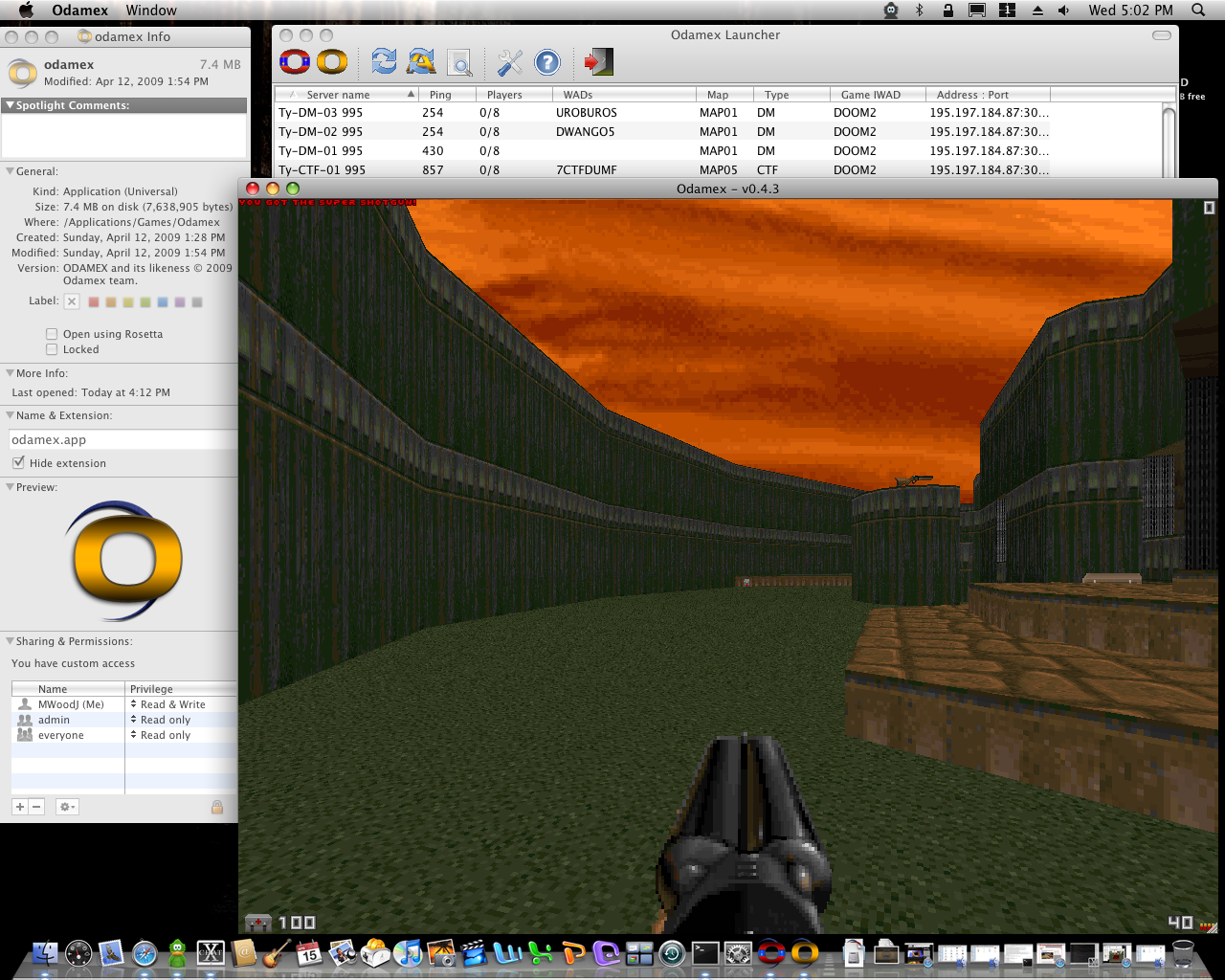Select the red label color swatch
Screen dimensions: 1225x980
[94, 302]
